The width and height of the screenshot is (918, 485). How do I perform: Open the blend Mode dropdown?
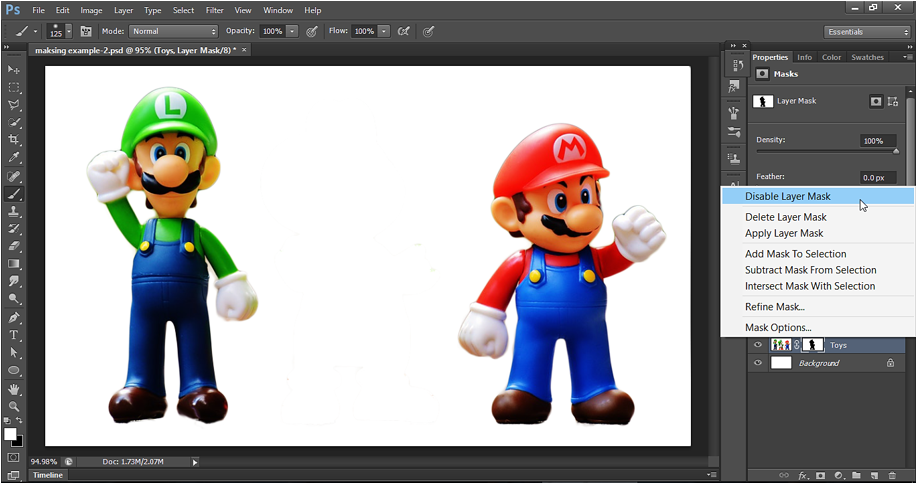click(173, 32)
